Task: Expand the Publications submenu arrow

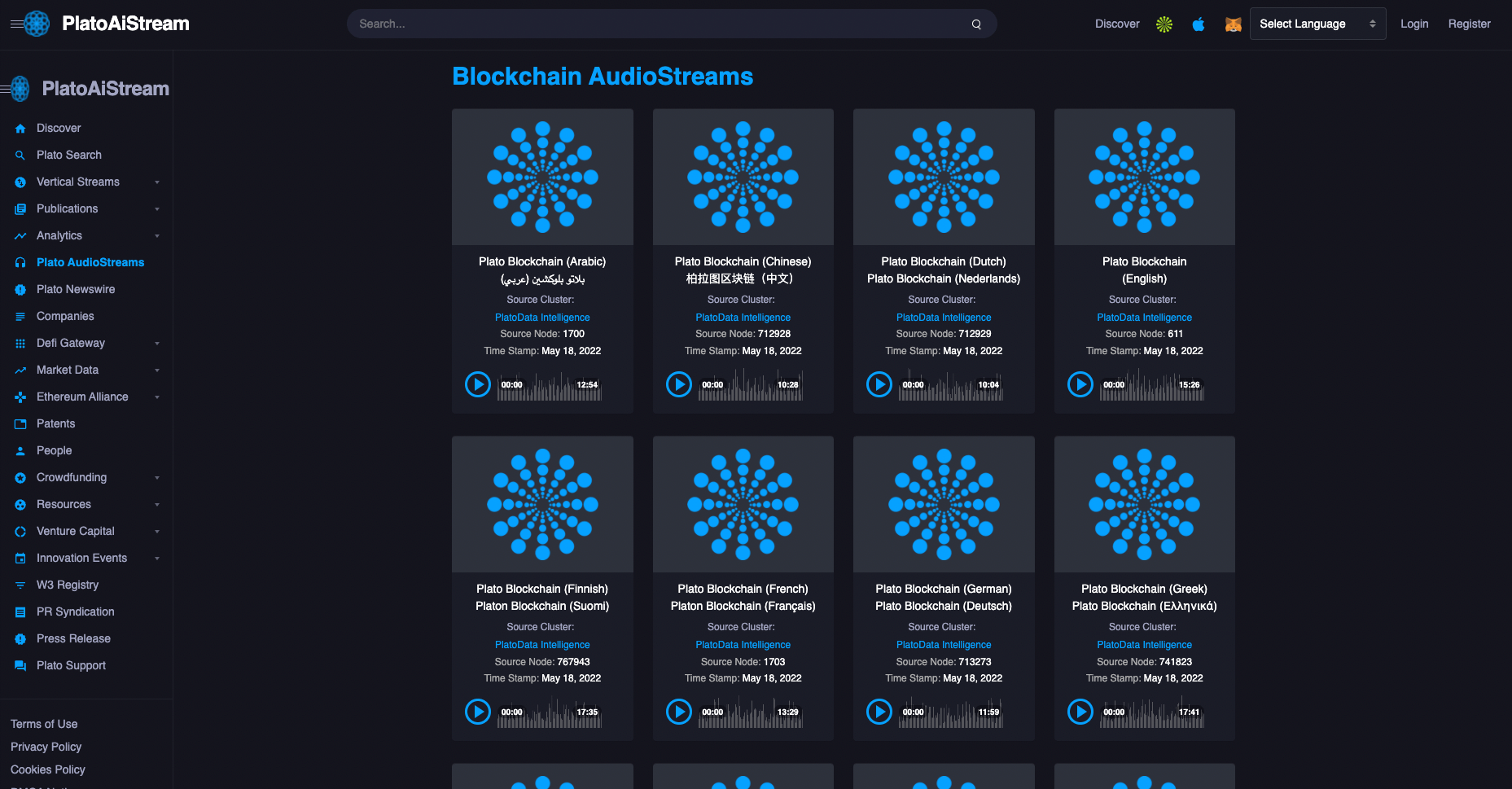Action: coord(157,209)
